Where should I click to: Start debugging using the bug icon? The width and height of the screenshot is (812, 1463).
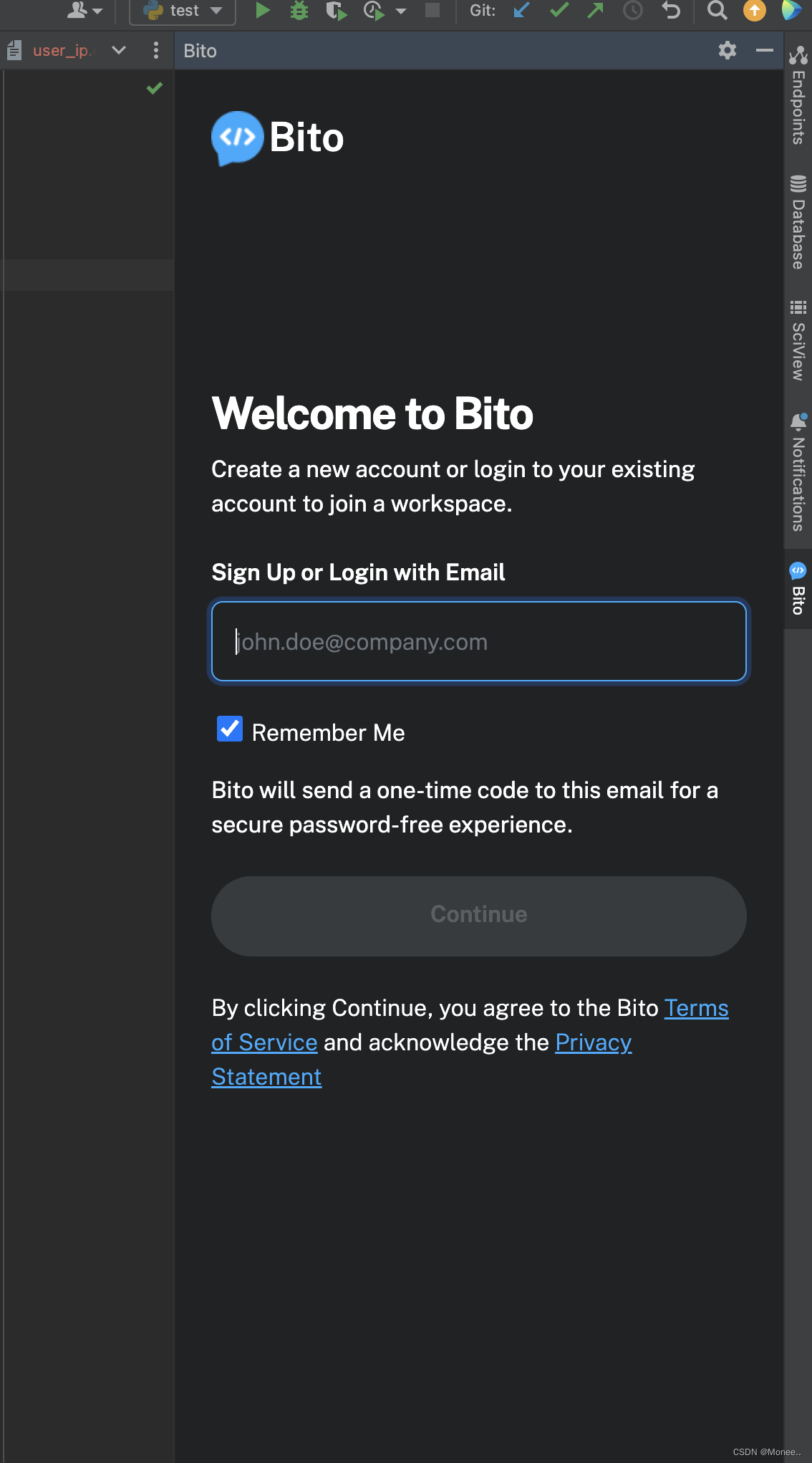click(299, 10)
